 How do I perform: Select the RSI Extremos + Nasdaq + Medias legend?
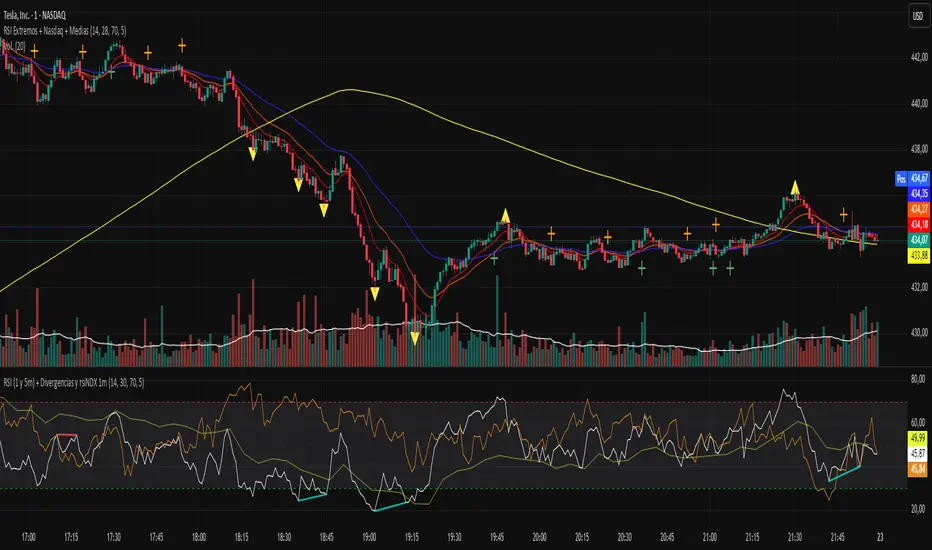click(x=64, y=30)
